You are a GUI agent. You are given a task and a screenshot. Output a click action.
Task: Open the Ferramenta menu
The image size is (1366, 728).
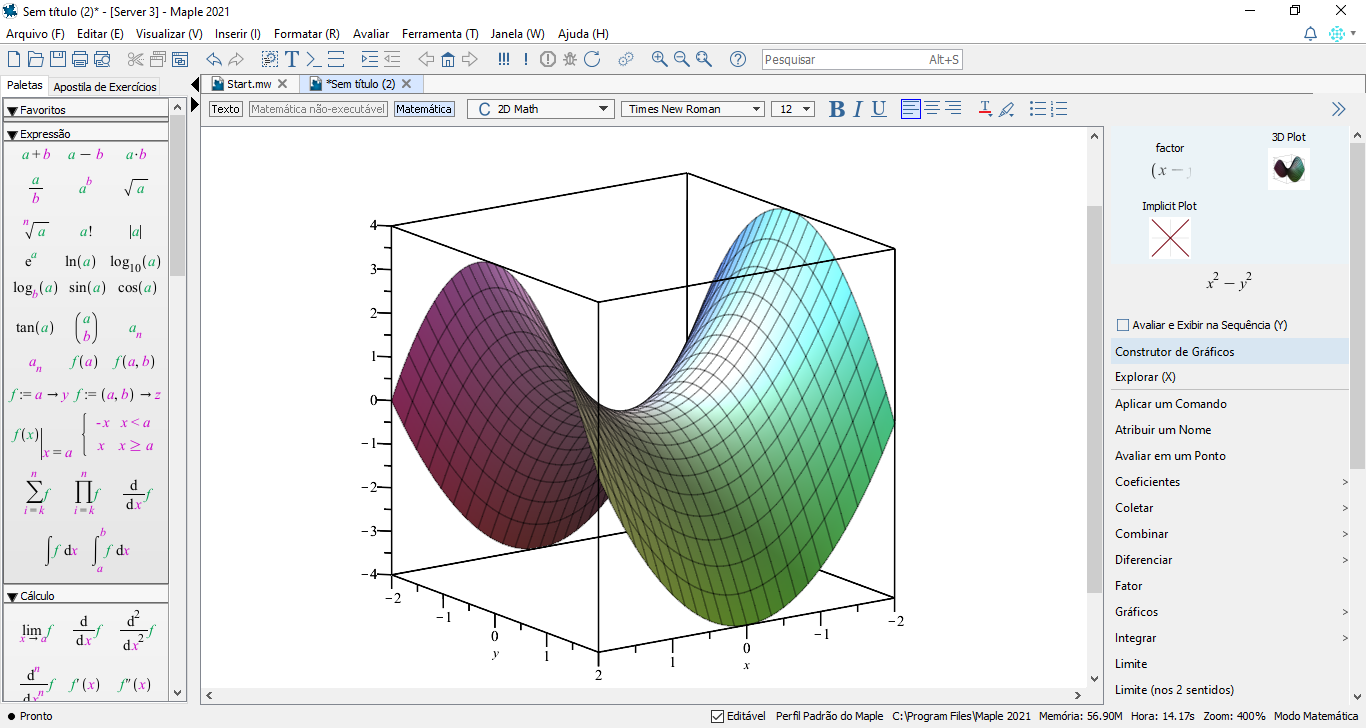[x=440, y=33]
